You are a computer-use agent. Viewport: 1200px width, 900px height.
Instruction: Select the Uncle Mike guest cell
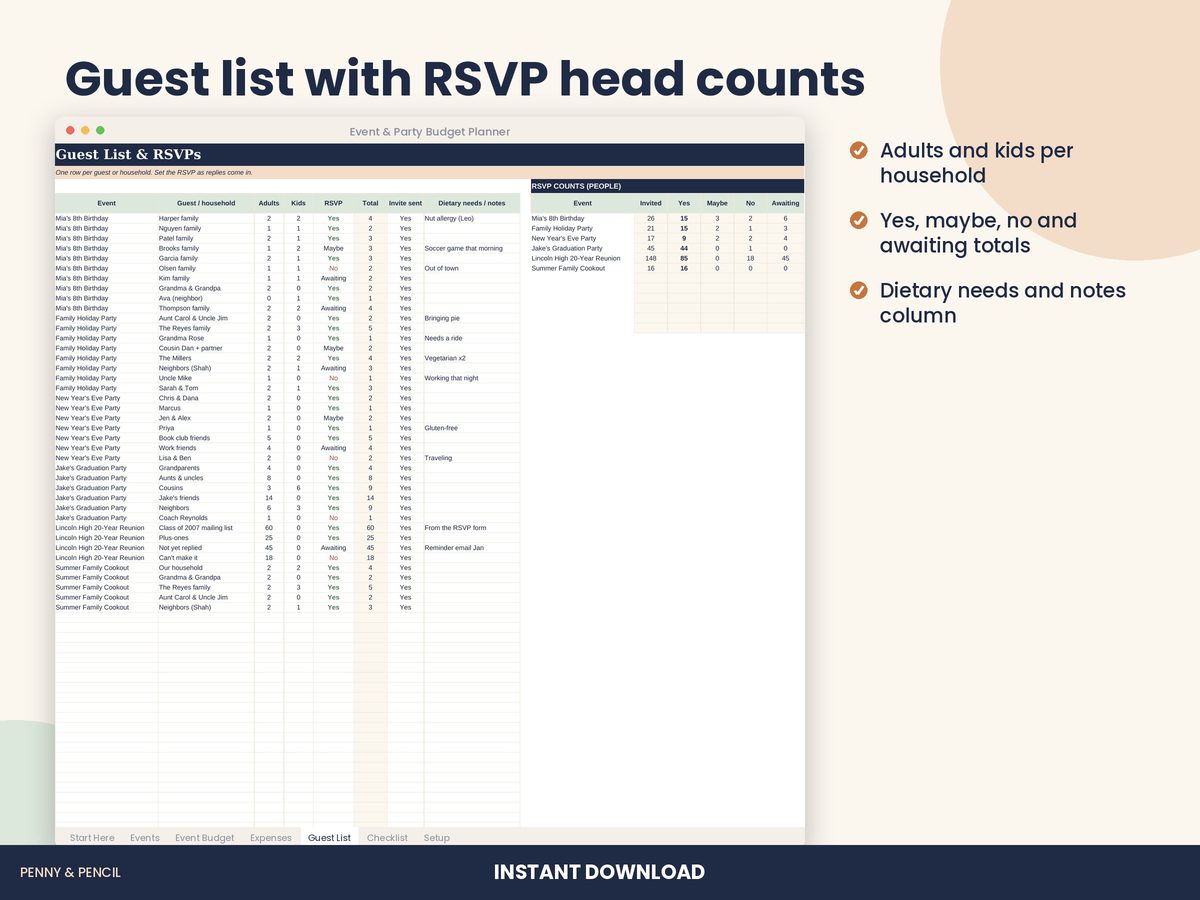[x=206, y=378]
